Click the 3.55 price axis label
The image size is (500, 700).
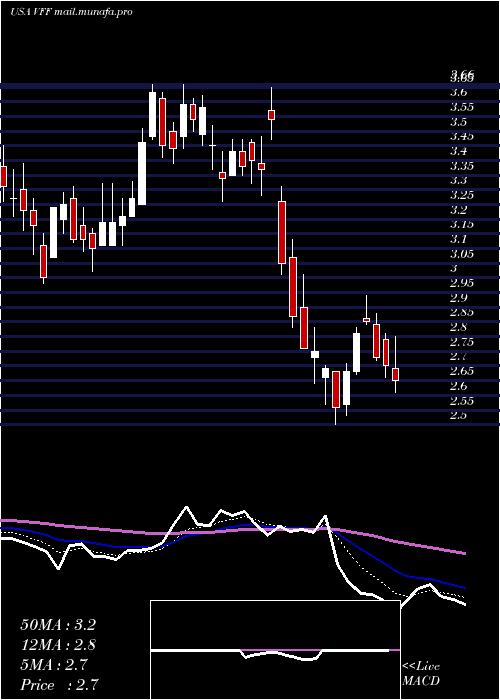click(462, 107)
